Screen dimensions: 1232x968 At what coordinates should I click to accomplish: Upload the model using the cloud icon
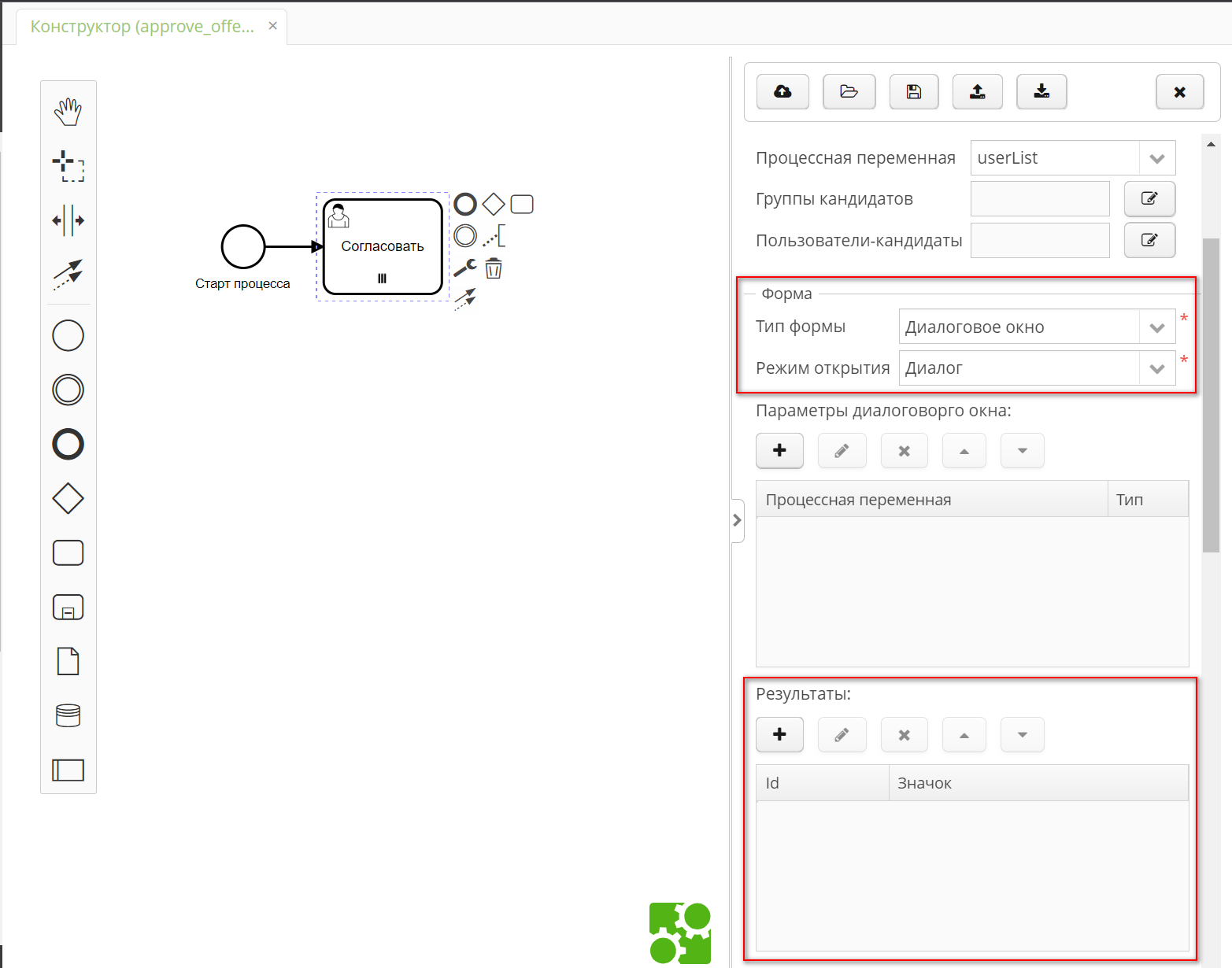click(x=782, y=92)
